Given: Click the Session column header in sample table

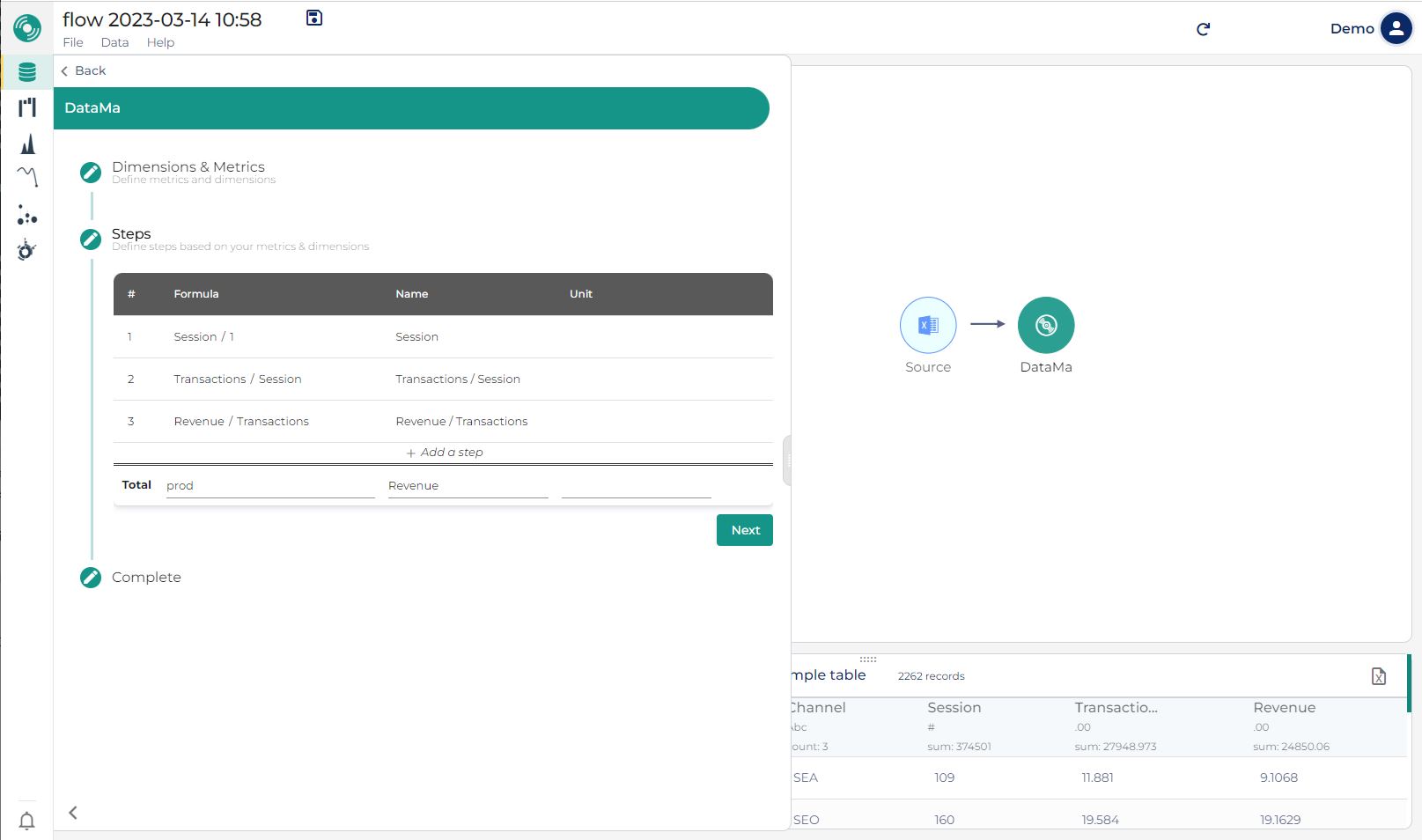Looking at the screenshot, I should point(954,707).
